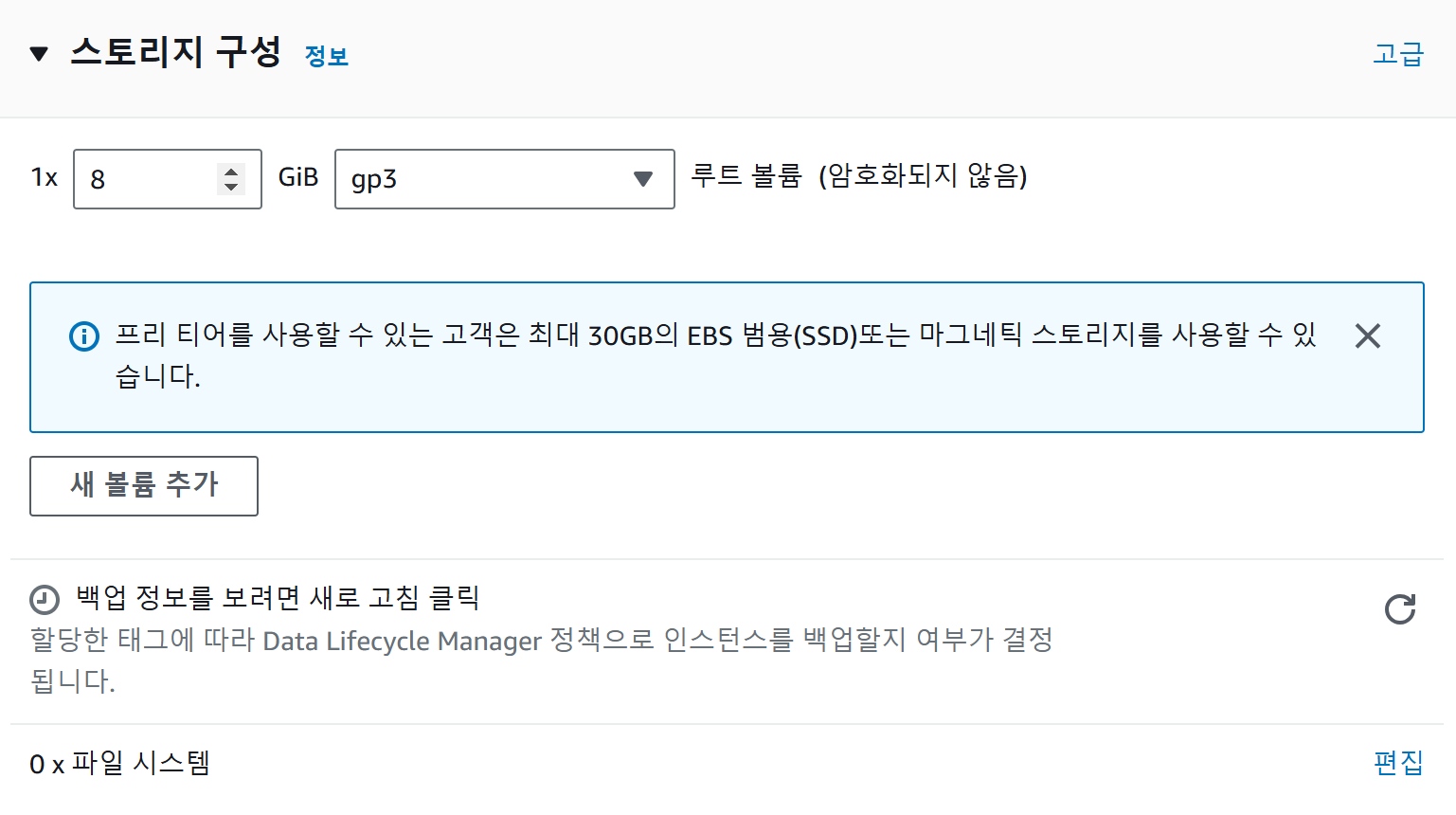
Task: Switch to 고급 storage view
Action: (1398, 54)
